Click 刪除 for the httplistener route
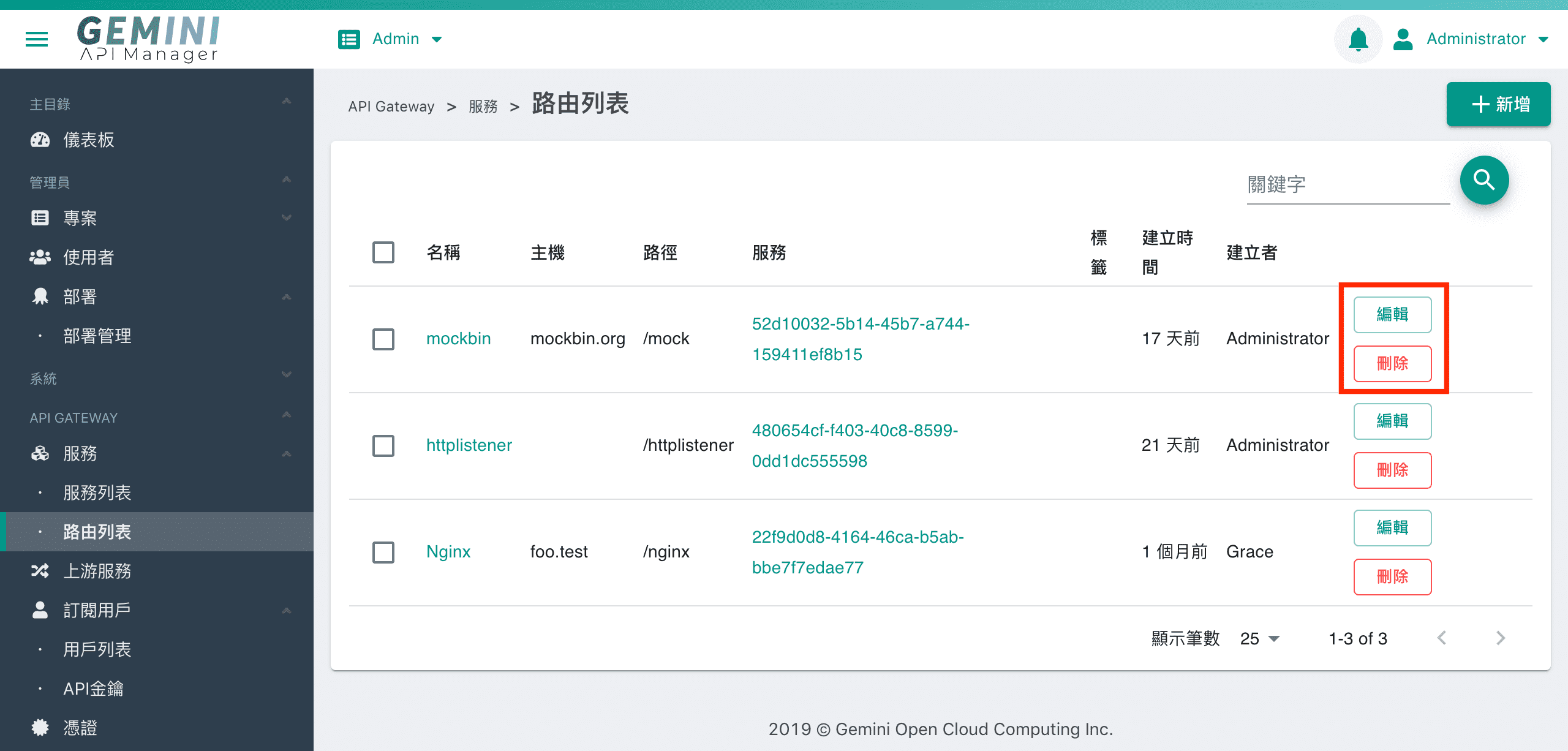 click(x=1392, y=470)
